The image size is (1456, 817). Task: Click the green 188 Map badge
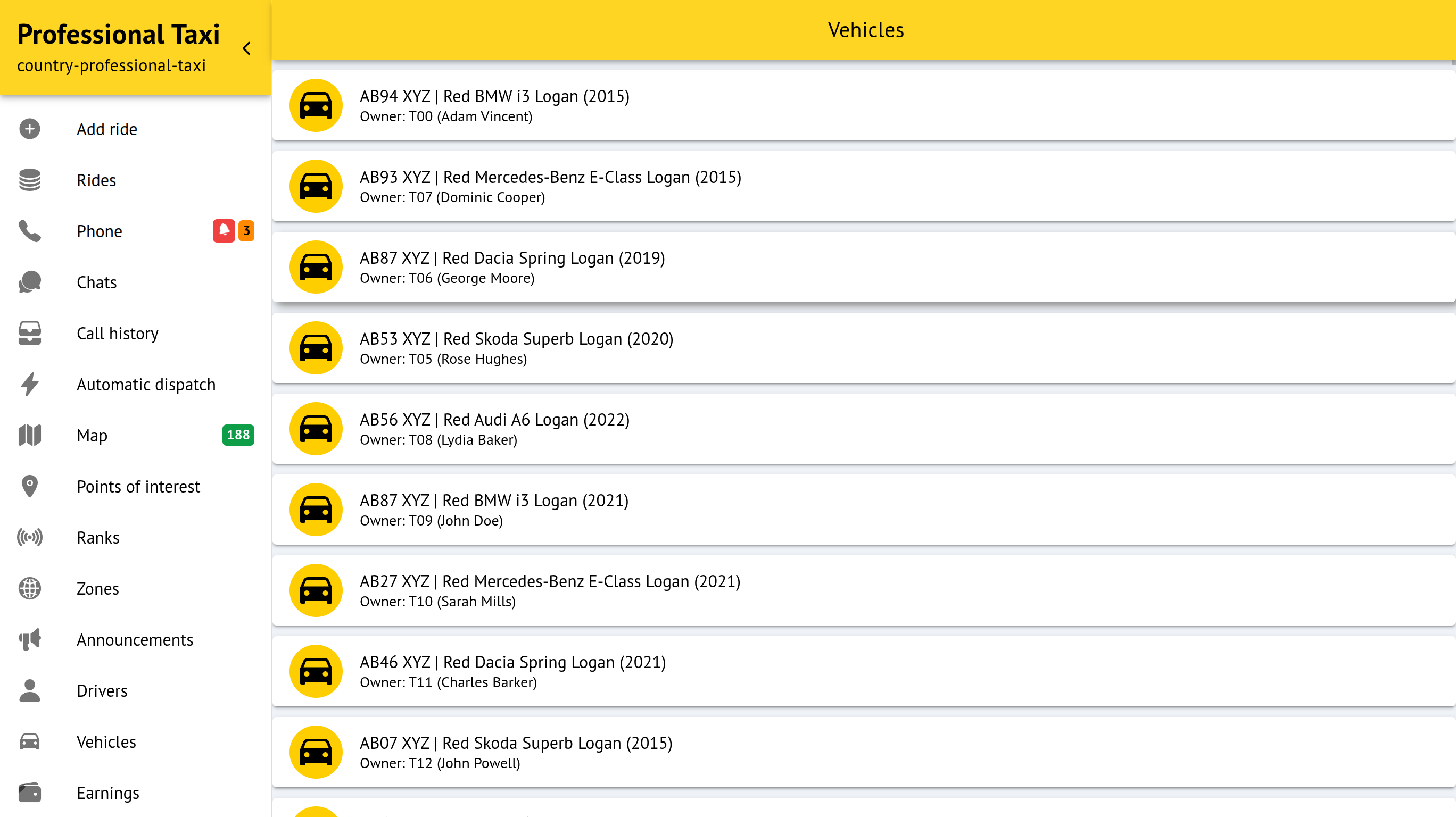(238, 435)
